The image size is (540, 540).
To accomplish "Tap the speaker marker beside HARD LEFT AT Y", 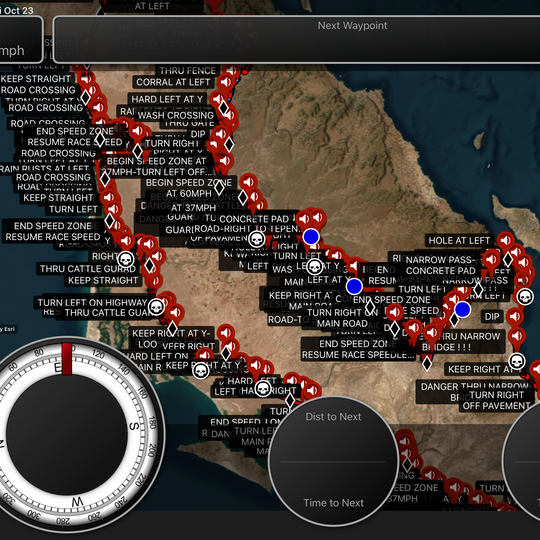I will coord(218,99).
